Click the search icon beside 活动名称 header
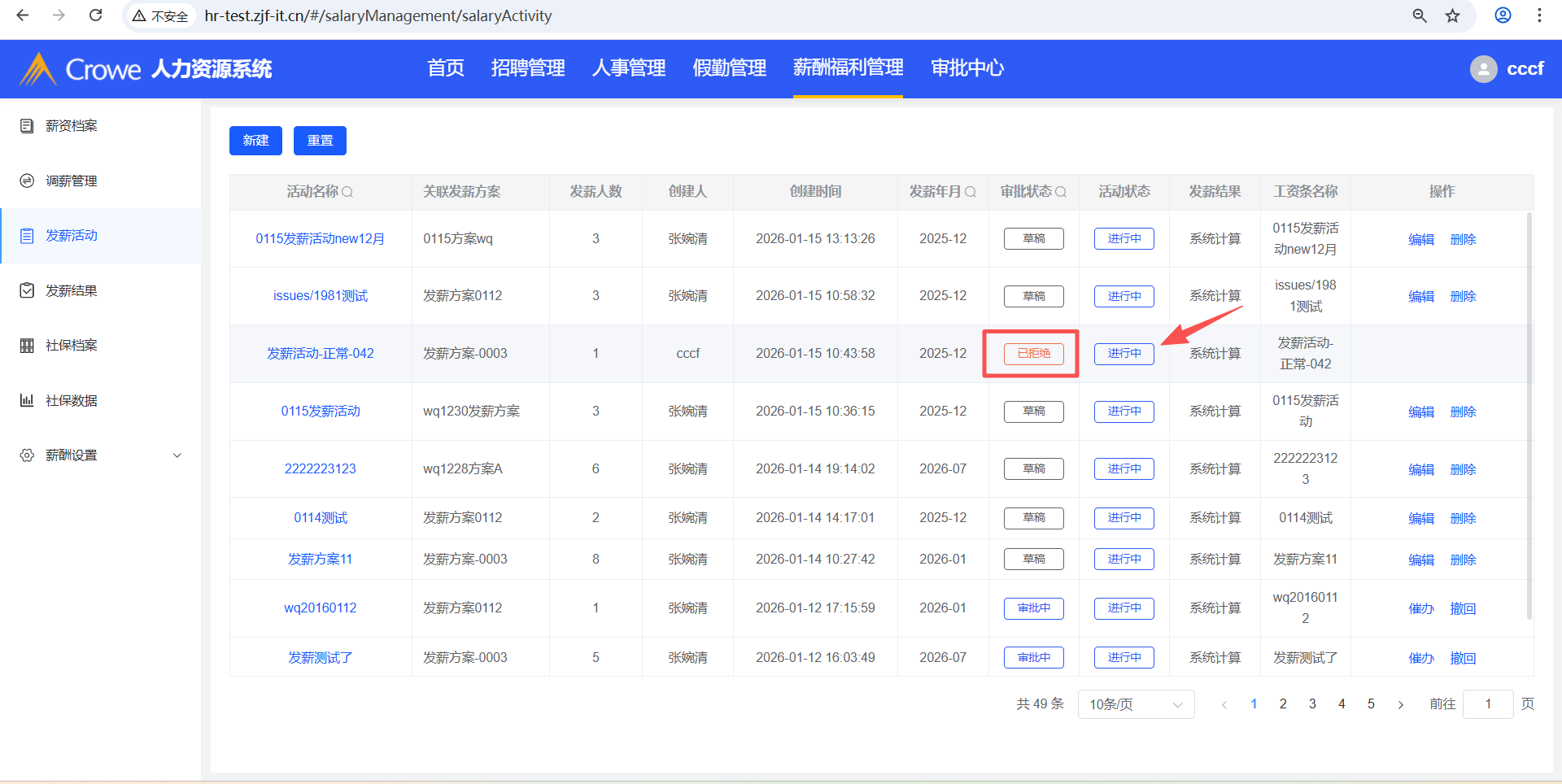Image resolution: width=1562 pixels, height=784 pixels. (x=347, y=192)
